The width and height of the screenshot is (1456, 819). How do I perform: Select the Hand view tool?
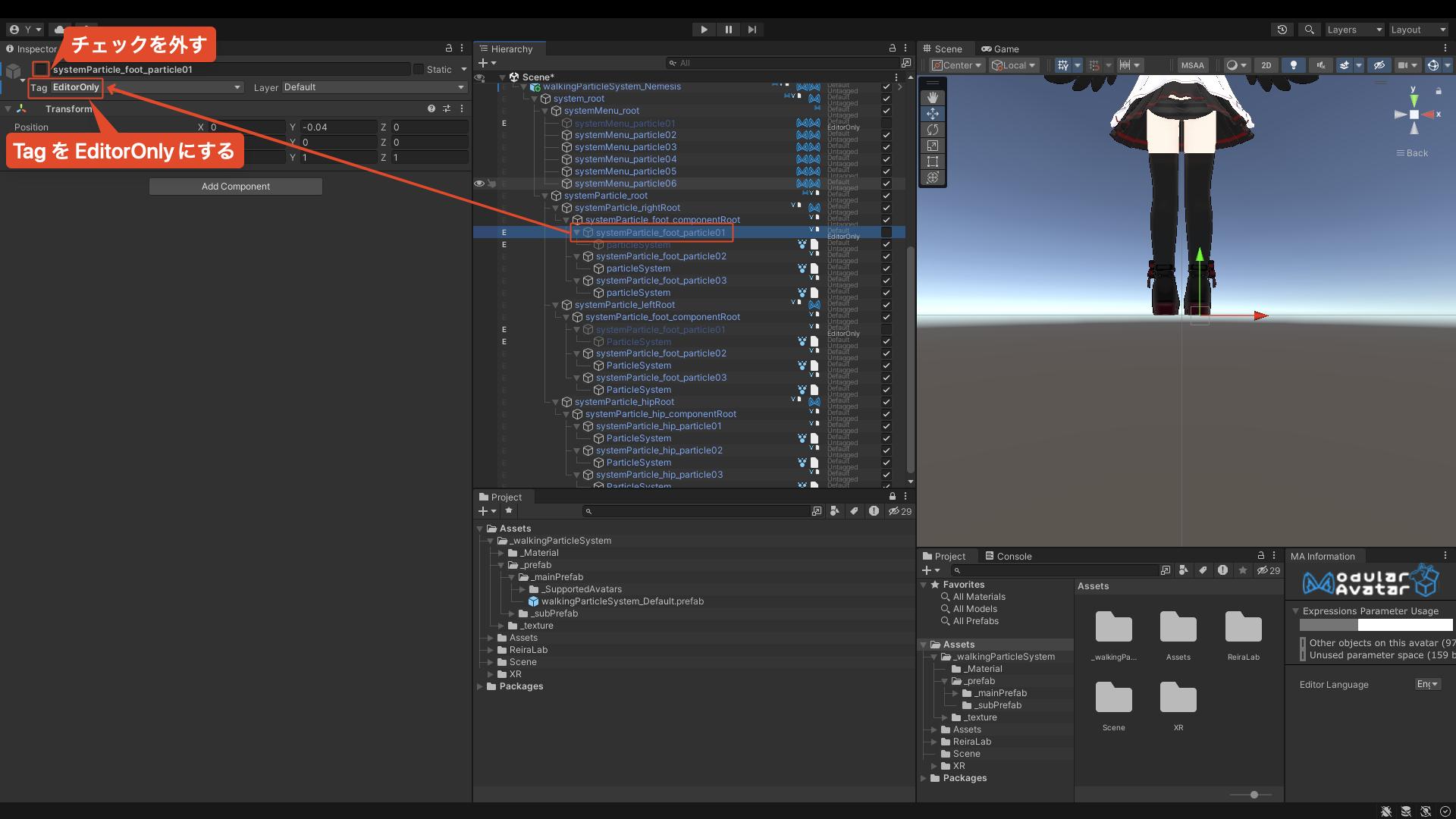point(933,98)
